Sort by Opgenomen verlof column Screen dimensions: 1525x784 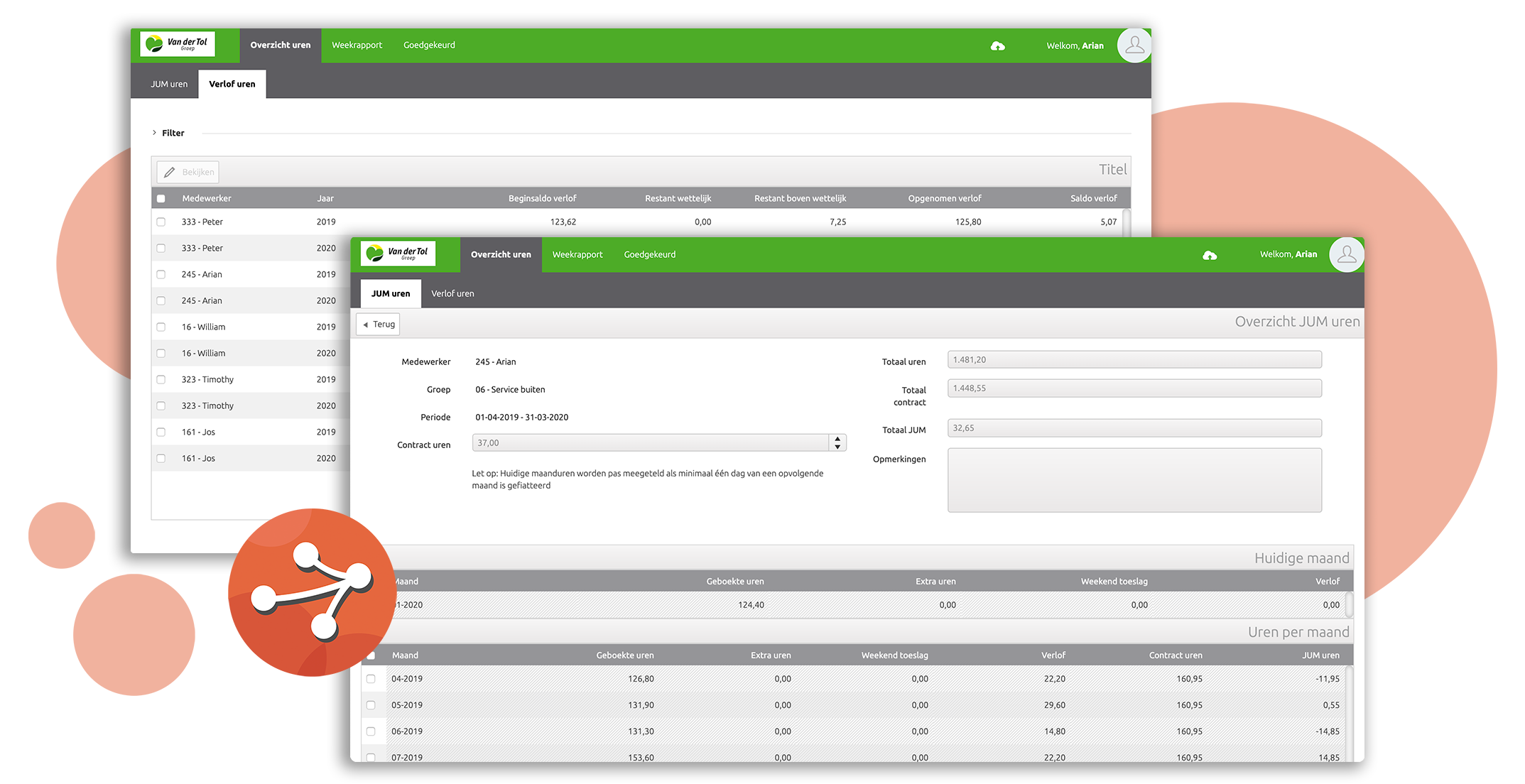(945, 199)
